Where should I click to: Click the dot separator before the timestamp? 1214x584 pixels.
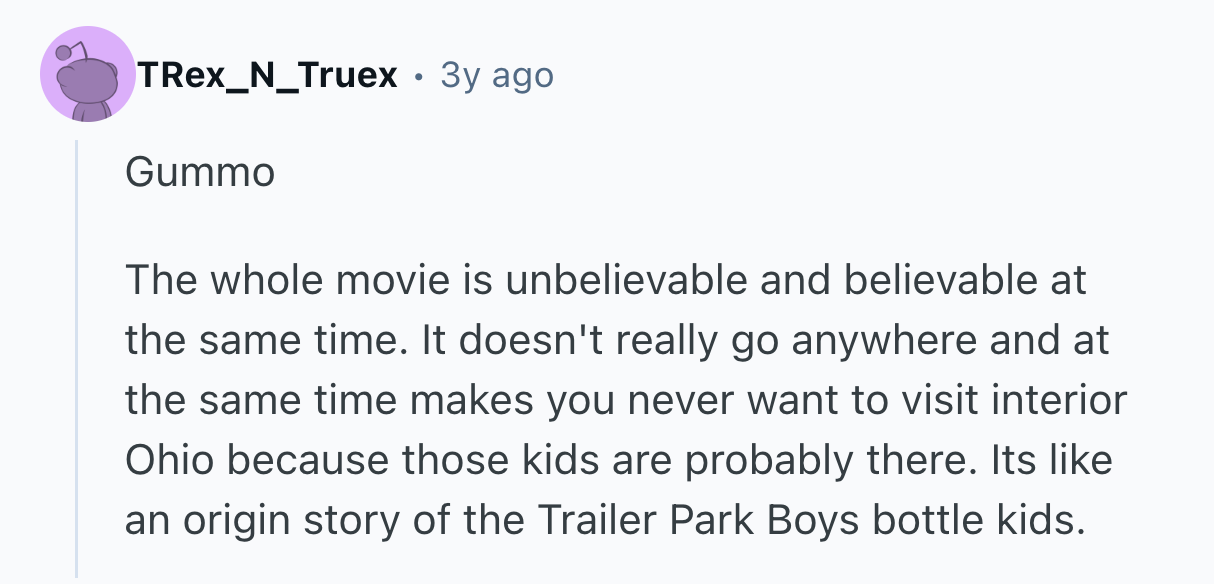[x=418, y=76]
